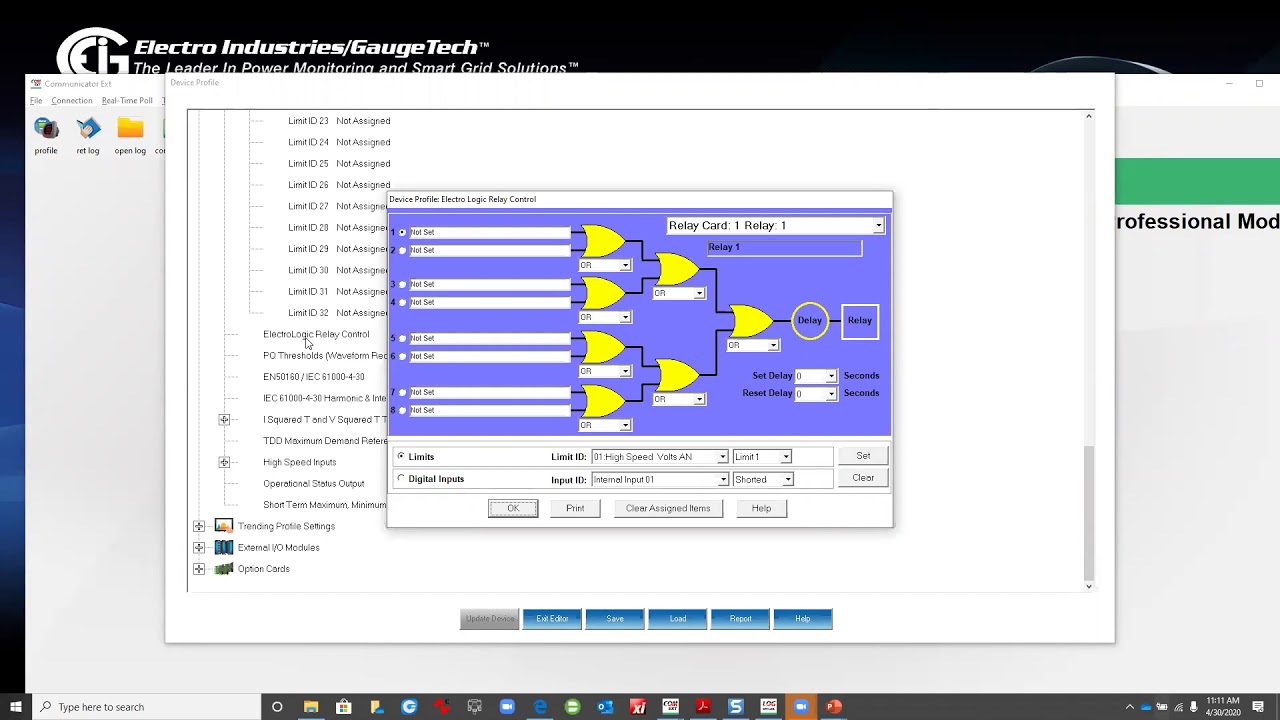Click the Cortana circle on taskbar
Image resolution: width=1280 pixels, height=720 pixels.
pyautogui.click(x=277, y=707)
